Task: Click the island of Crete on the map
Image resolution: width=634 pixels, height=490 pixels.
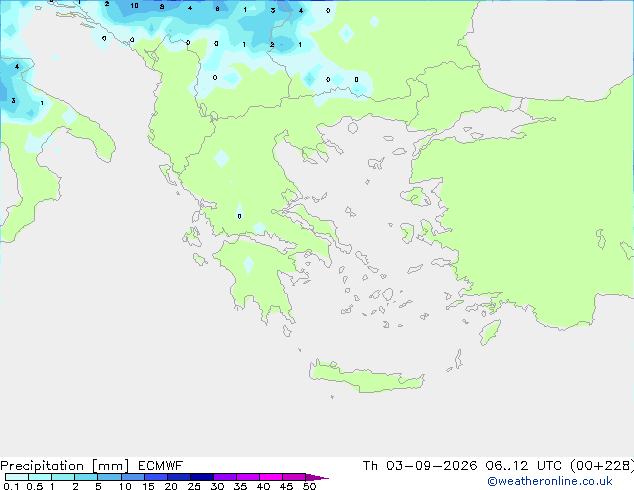Action: click(x=366, y=377)
